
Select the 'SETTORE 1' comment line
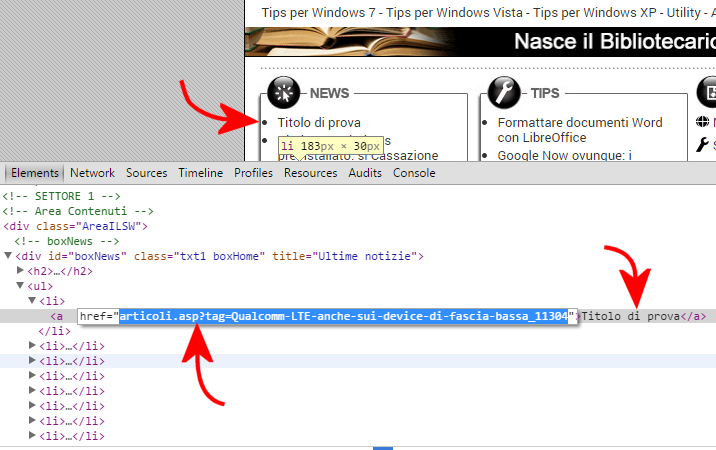(x=62, y=196)
